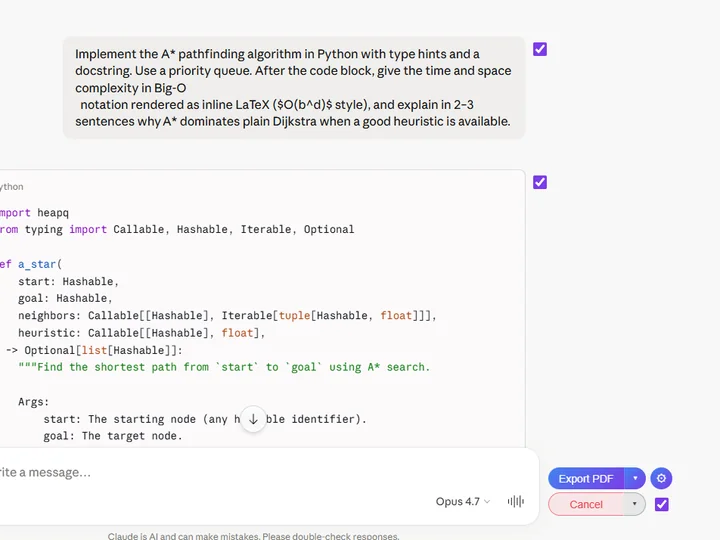
Task: Click the Export PDF button
Action: [x=586, y=478]
